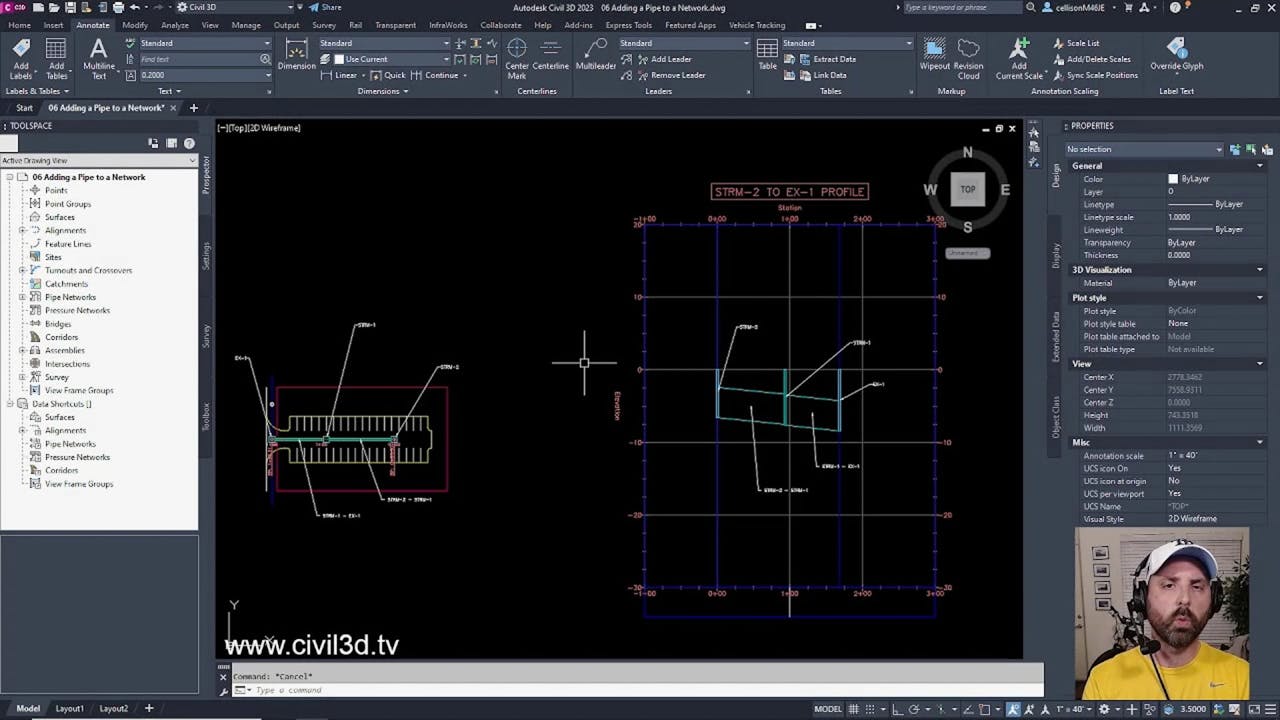The height and width of the screenshot is (720, 1280).
Task: Enable snap mode from the status bar
Action: pos(871,709)
